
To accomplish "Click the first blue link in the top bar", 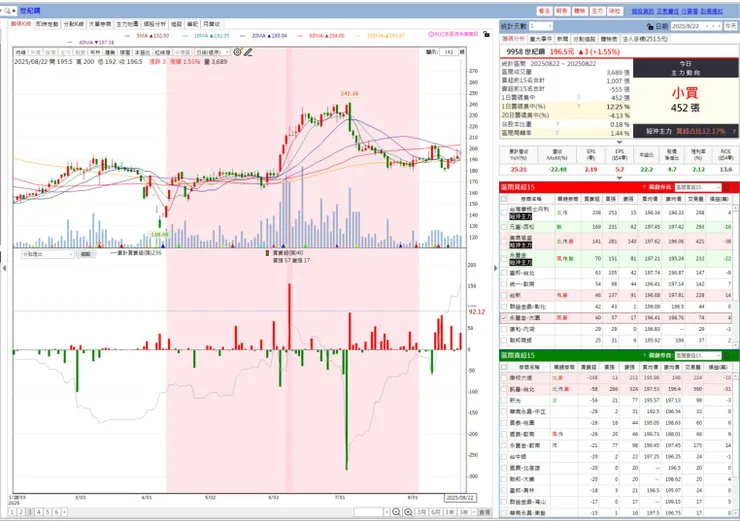I will [x=643, y=11].
